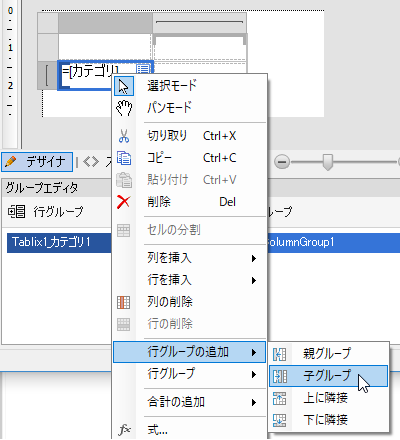The image size is (400, 440).
Task: Click the 親グループ icon in submenu
Action: pyautogui.click(x=280, y=354)
